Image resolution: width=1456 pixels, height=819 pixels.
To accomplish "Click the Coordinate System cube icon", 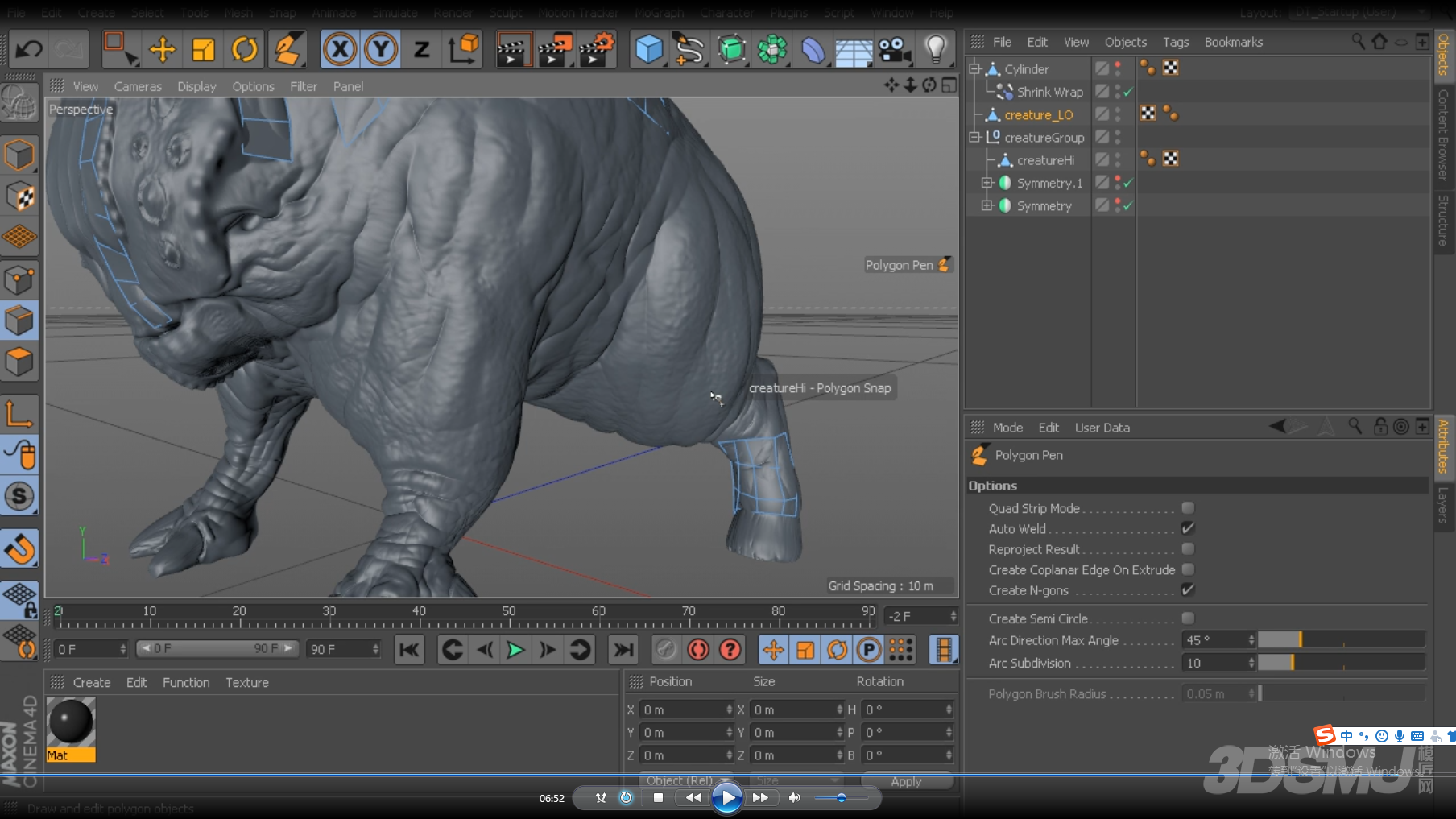I will click(464, 50).
